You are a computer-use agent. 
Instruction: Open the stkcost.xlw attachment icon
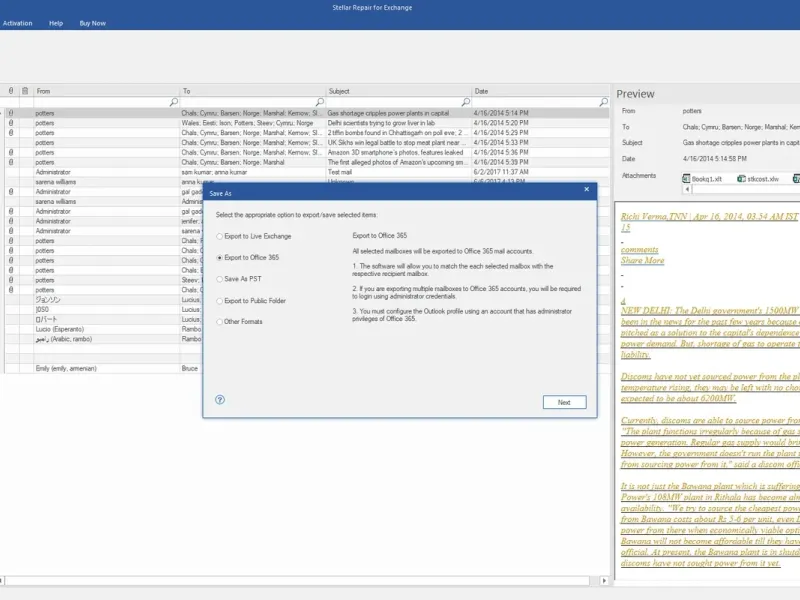pos(741,179)
